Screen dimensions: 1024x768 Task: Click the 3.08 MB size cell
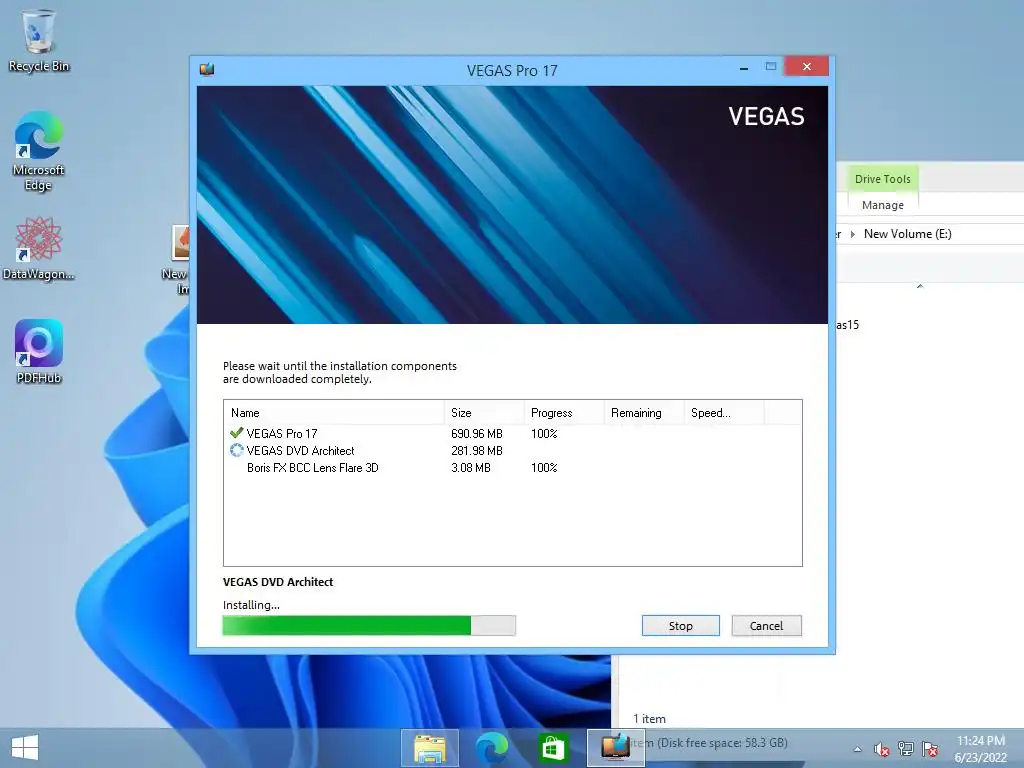[471, 468]
